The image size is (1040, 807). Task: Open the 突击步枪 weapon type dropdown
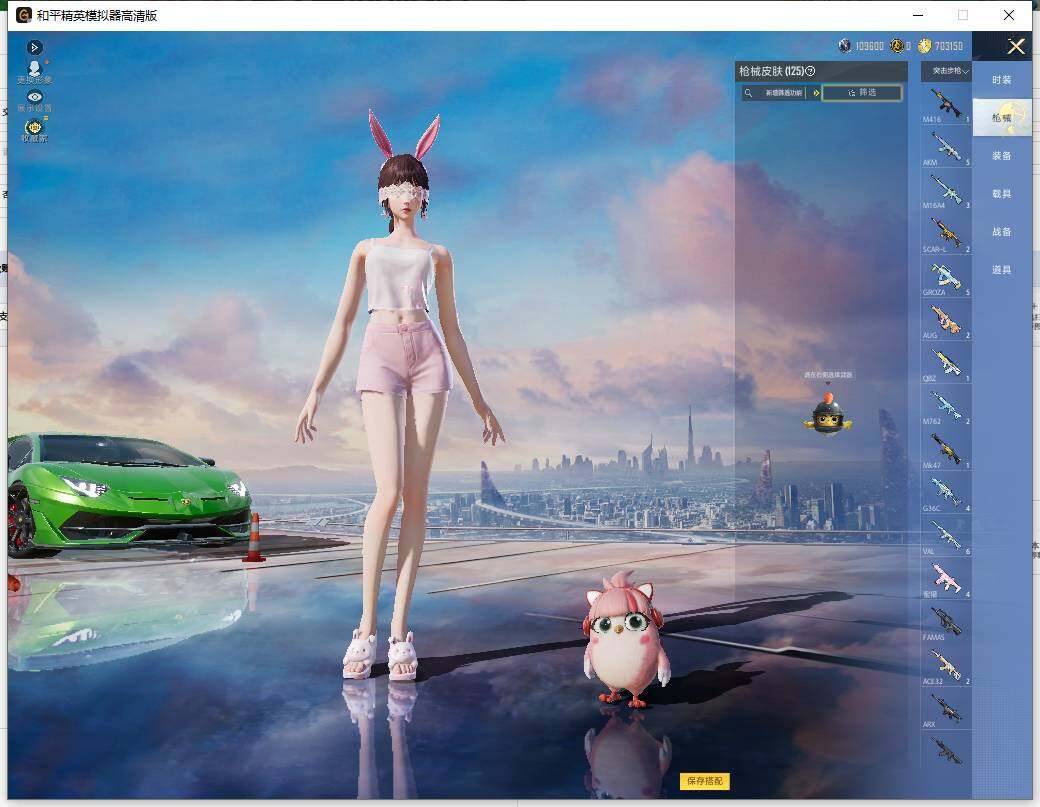tap(946, 72)
